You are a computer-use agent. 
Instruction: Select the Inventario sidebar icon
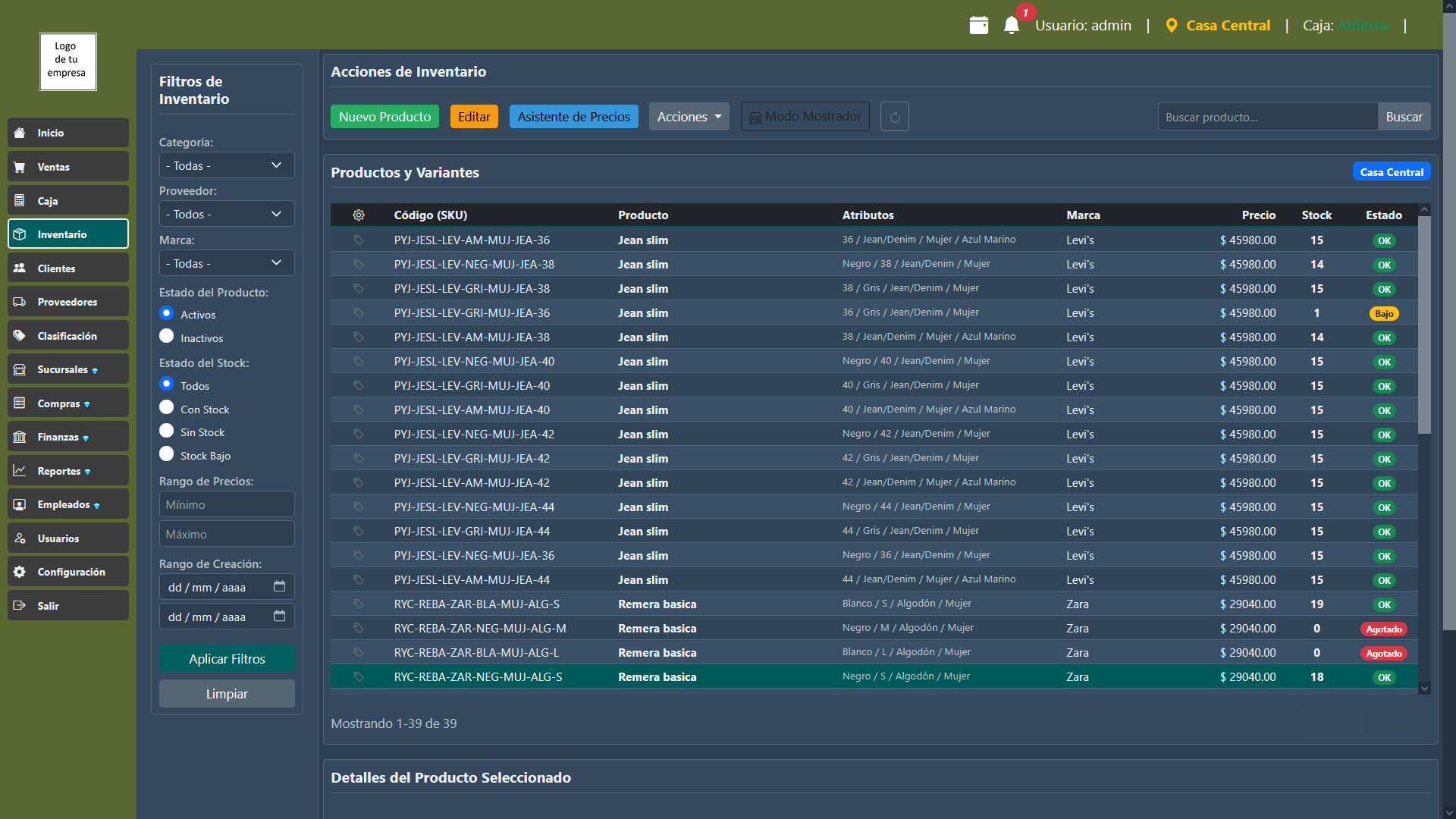click(x=20, y=234)
